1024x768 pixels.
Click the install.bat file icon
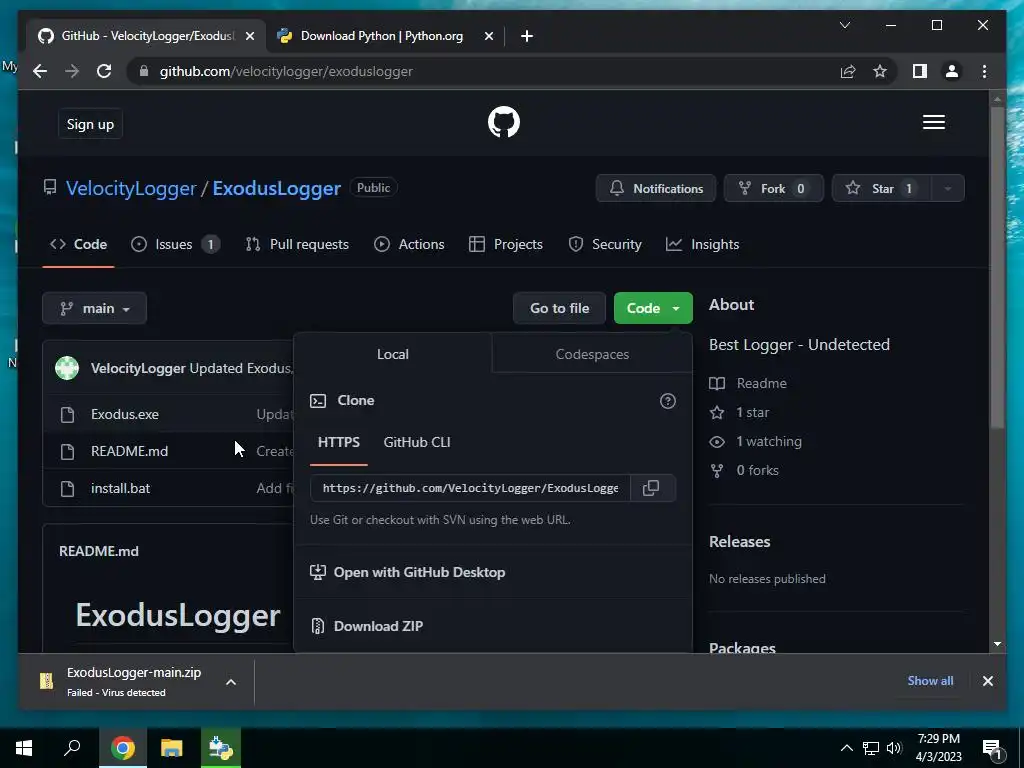click(67, 488)
